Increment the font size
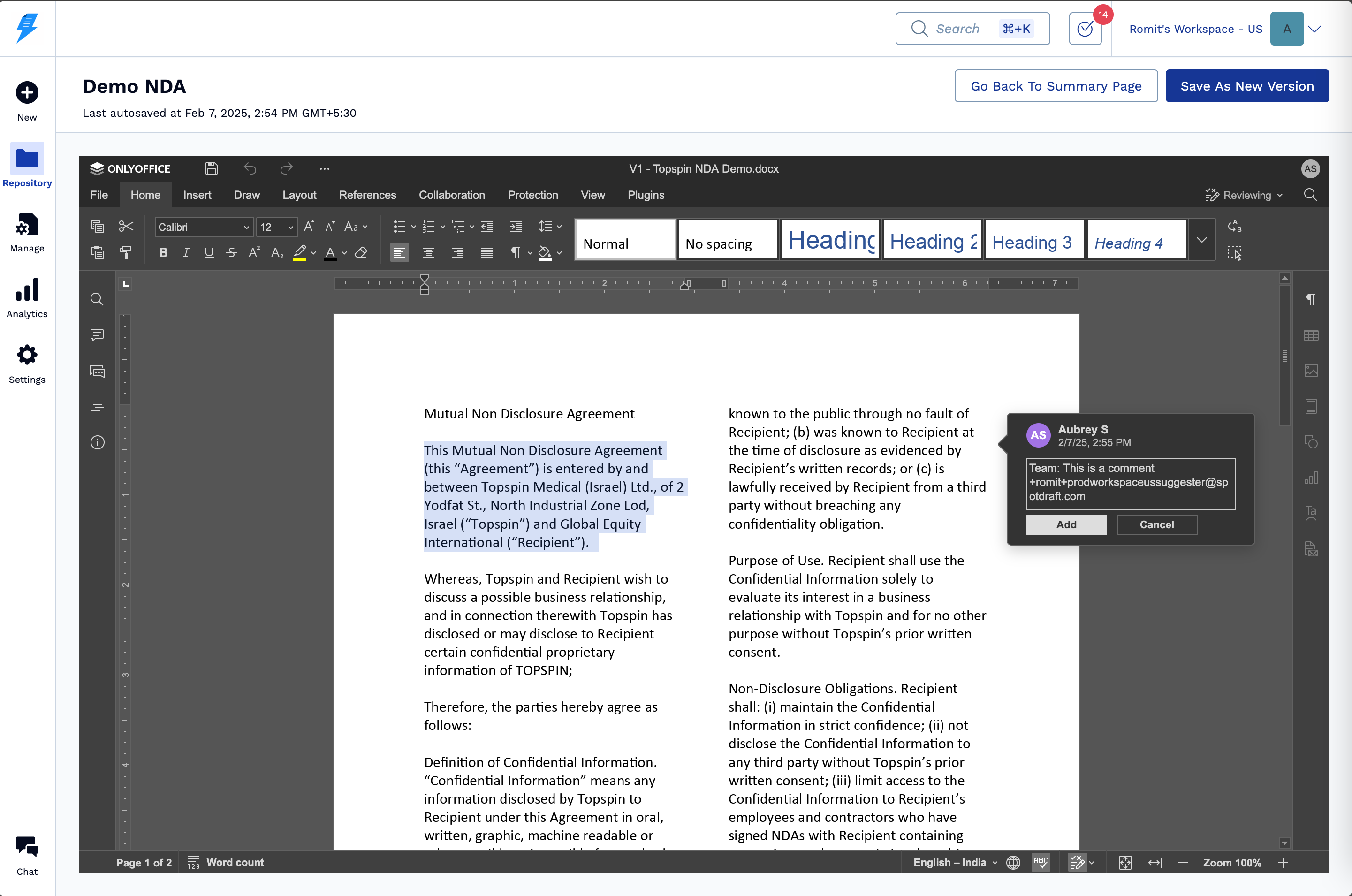Screen dimensions: 1352x896 point(309,226)
